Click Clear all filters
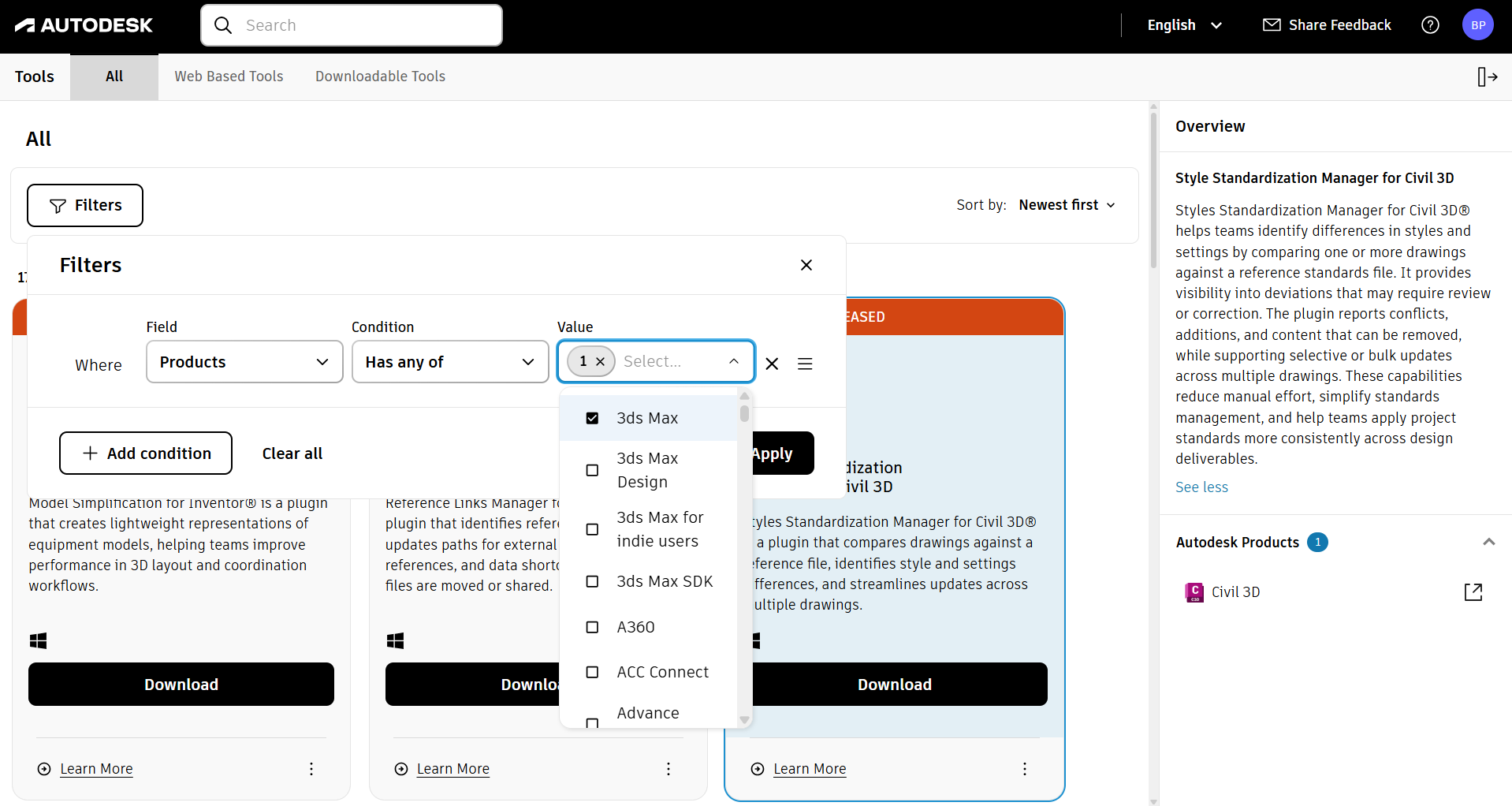The height and width of the screenshot is (806, 1512). 292,453
